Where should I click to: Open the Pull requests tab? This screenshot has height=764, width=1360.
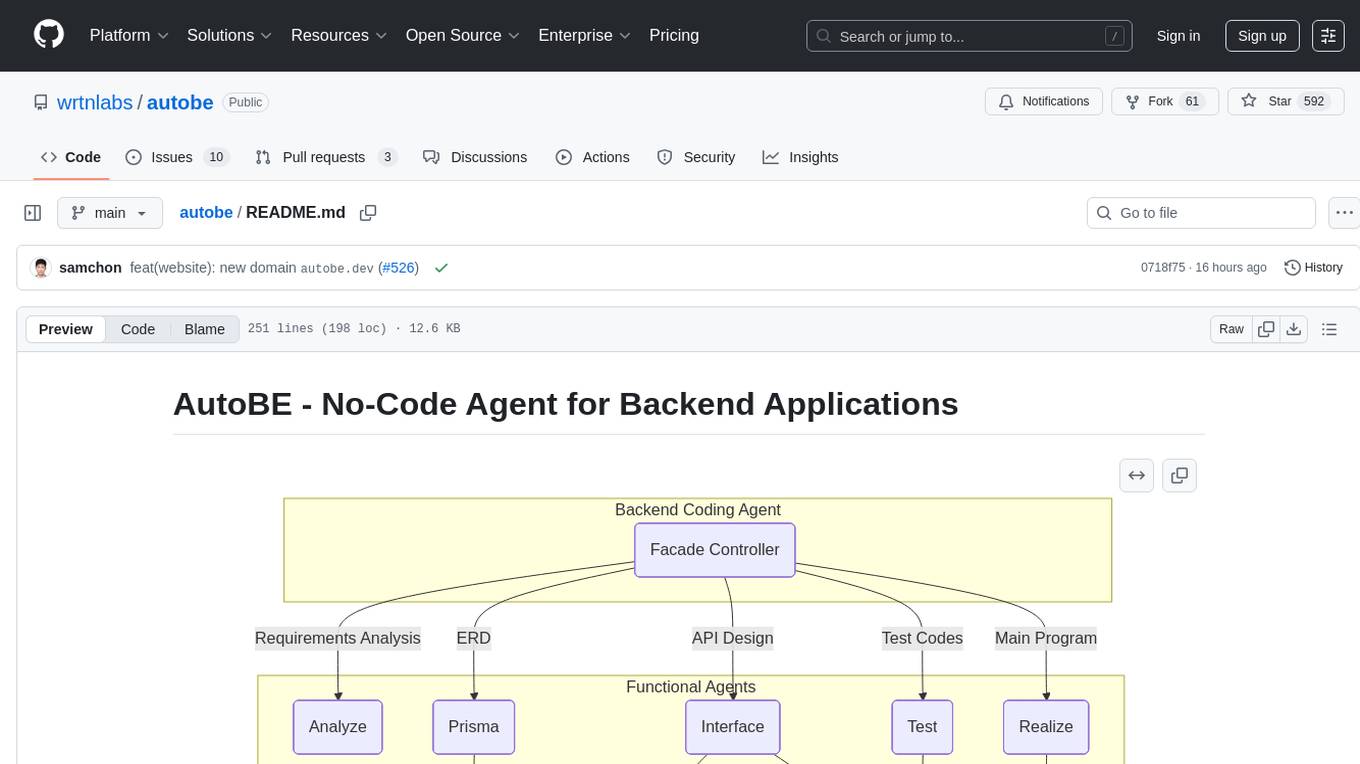point(326,157)
